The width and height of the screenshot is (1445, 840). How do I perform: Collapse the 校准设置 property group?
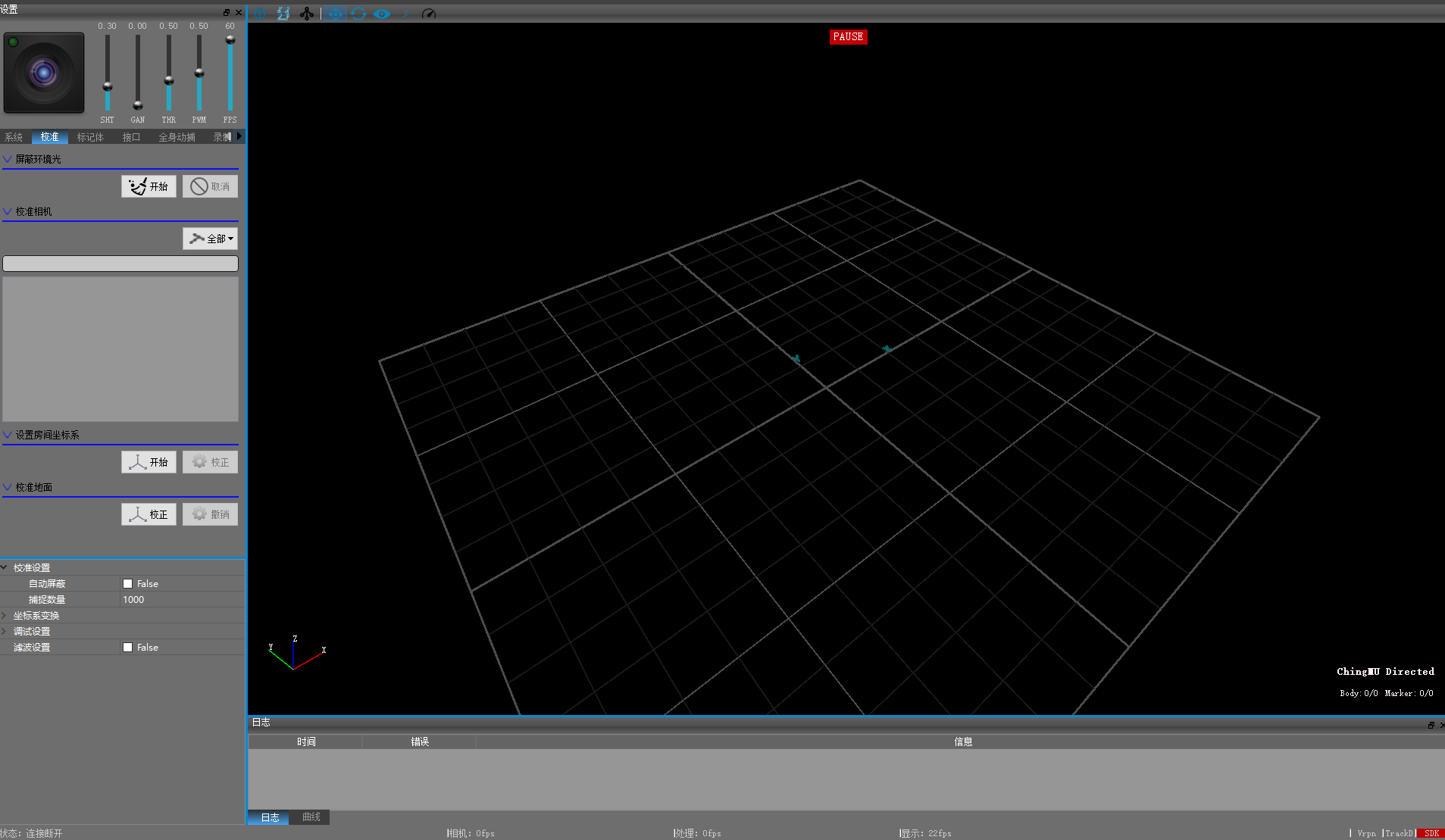pos(5,567)
